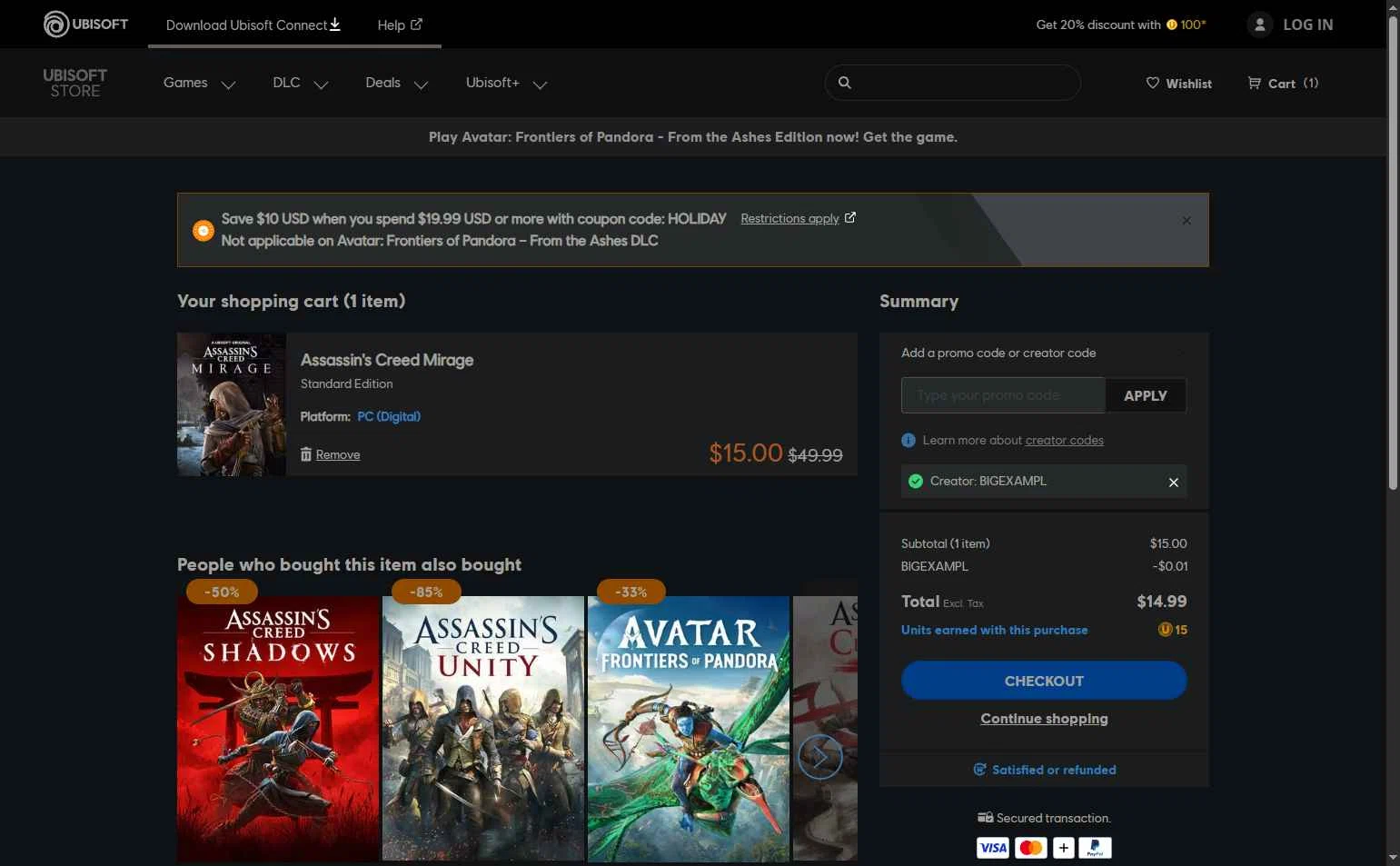Open Satisfied or refunded info

click(1044, 770)
